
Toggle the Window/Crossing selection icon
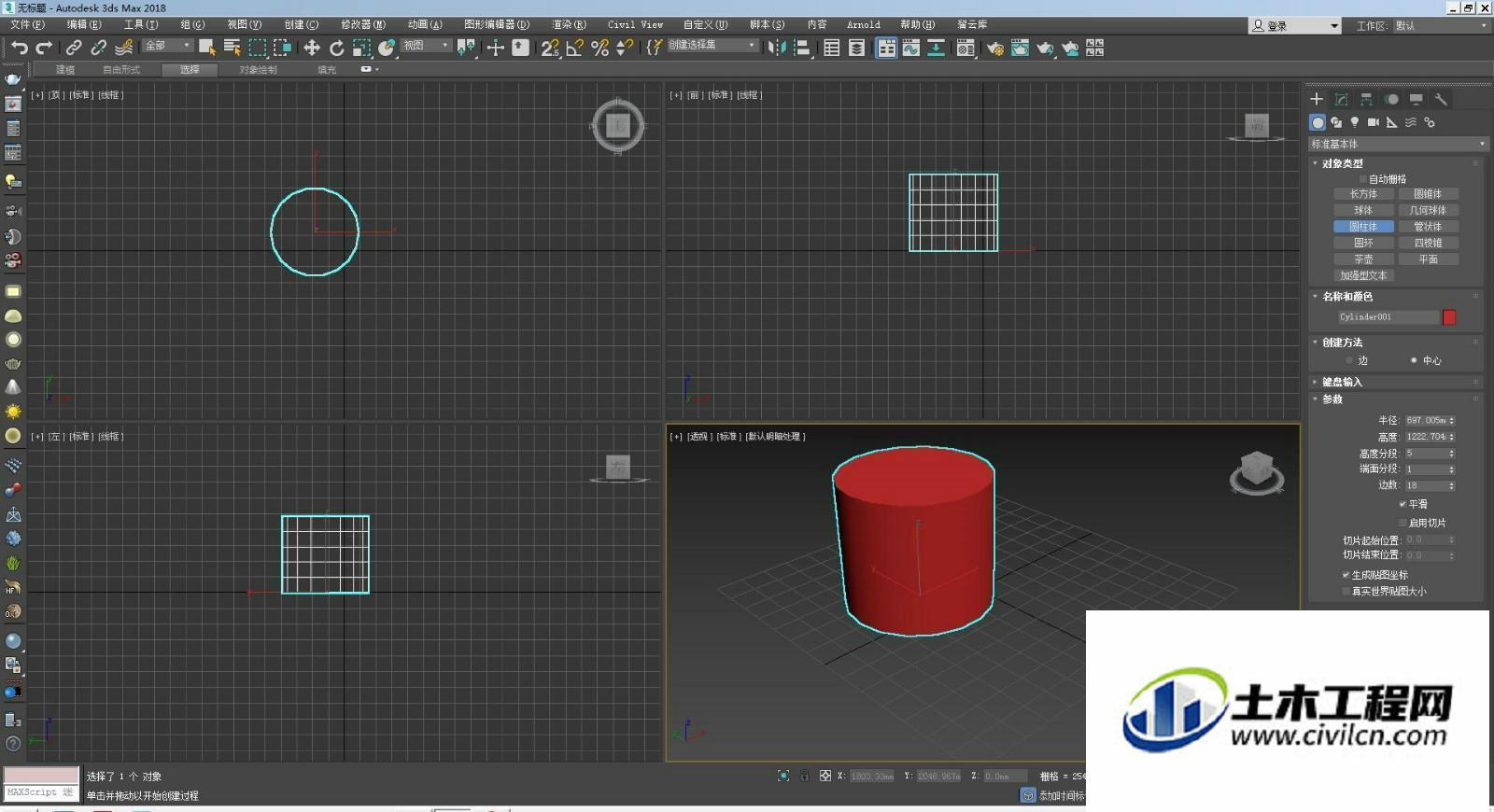click(x=282, y=48)
